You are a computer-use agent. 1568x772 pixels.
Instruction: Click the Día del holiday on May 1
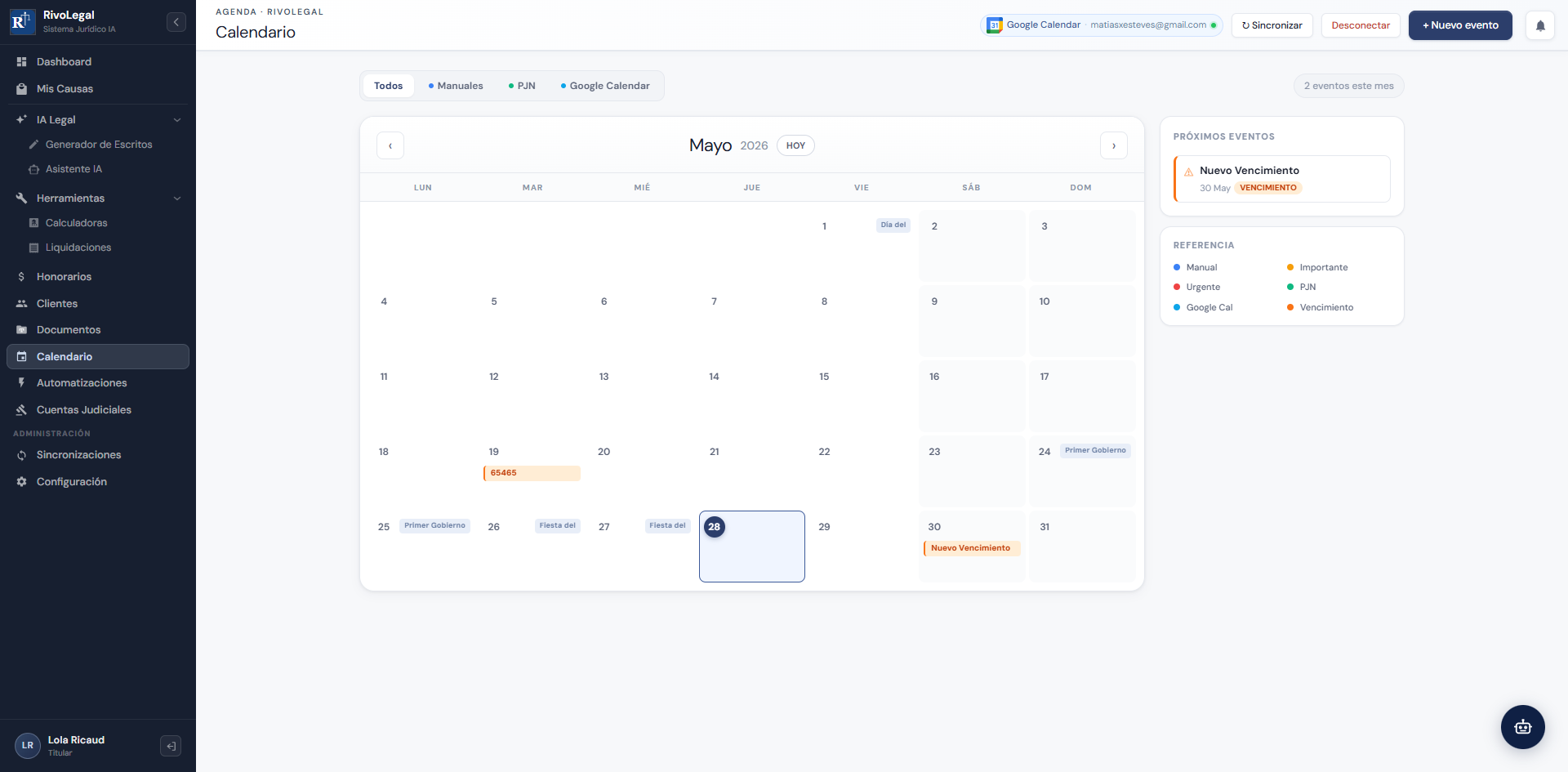(893, 225)
